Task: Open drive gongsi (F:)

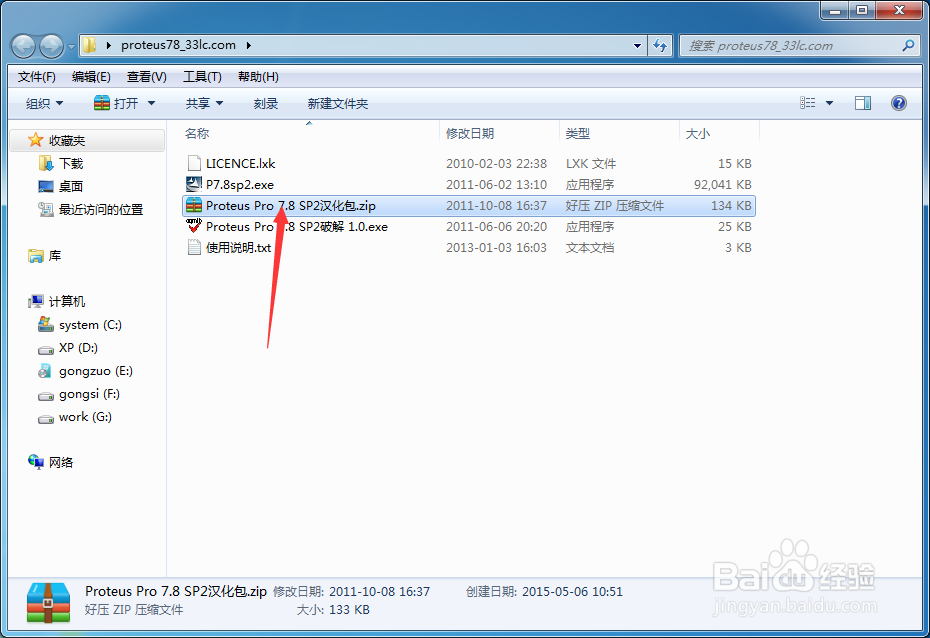Action: coord(89,394)
